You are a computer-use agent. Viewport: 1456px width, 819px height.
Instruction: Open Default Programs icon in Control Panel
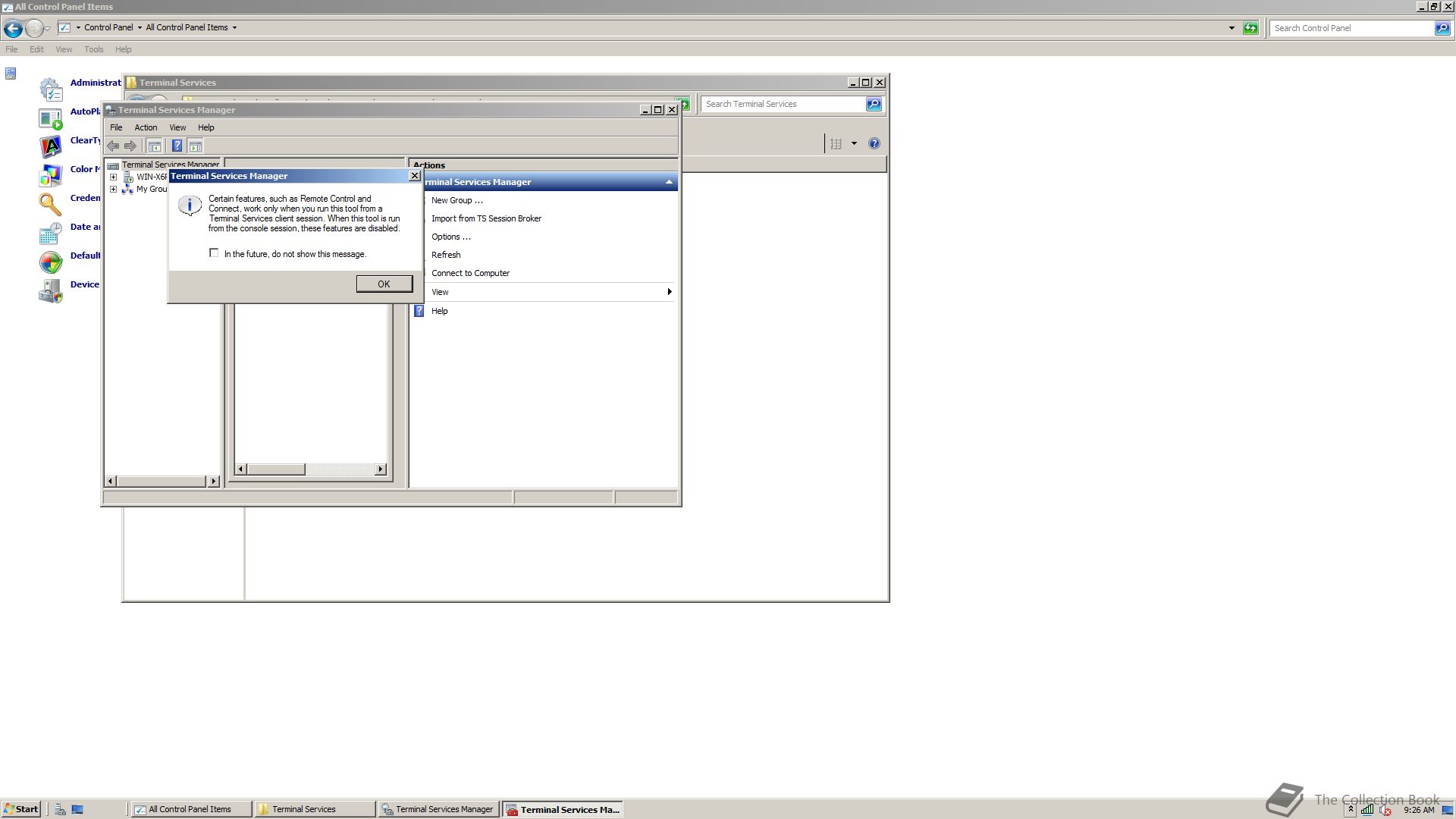(51, 262)
